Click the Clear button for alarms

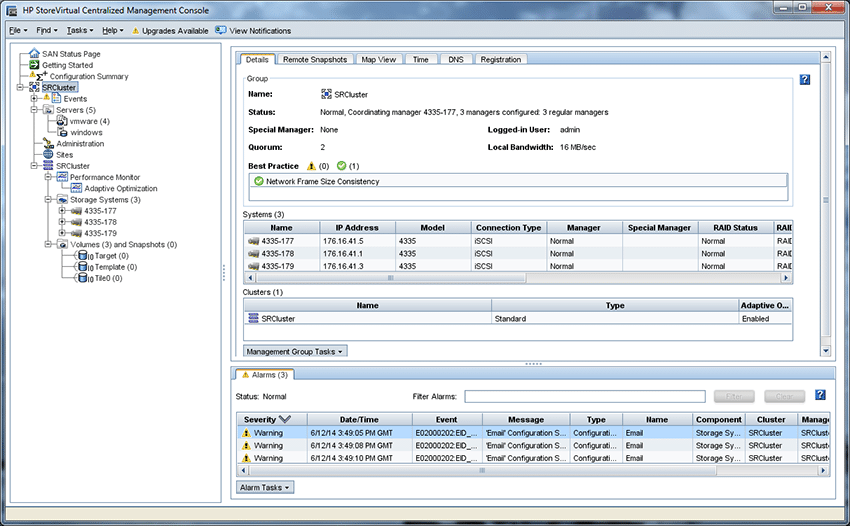(784, 396)
